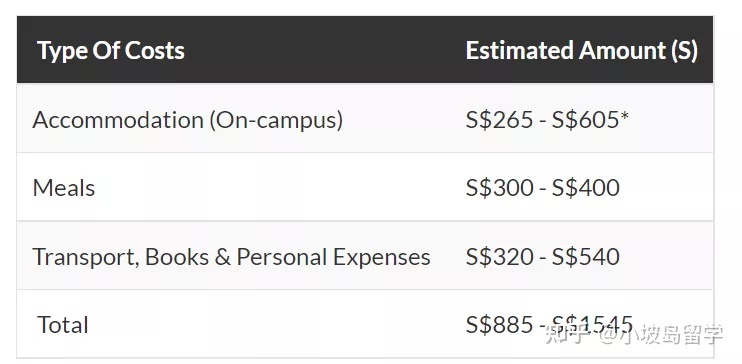Click the S$885 total amount
The width and height of the screenshot is (742, 364).
tap(499, 325)
